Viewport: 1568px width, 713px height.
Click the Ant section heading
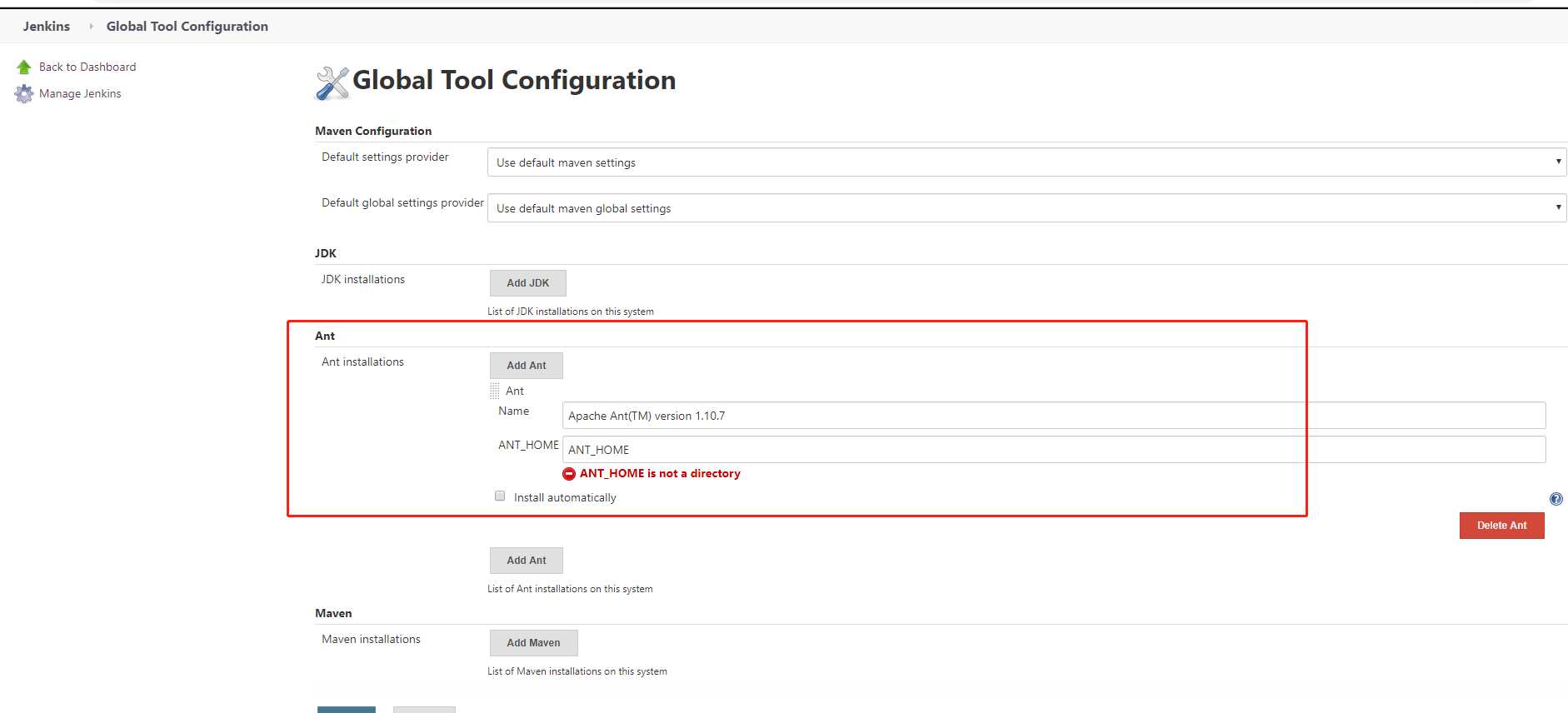[x=325, y=336]
